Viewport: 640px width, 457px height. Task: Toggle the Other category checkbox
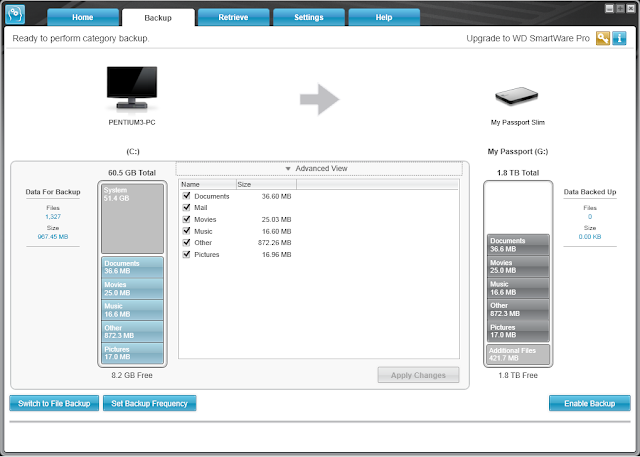187,242
